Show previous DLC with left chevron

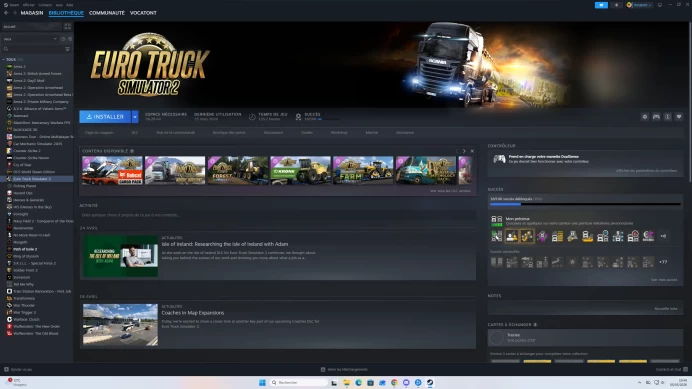(x=457, y=151)
